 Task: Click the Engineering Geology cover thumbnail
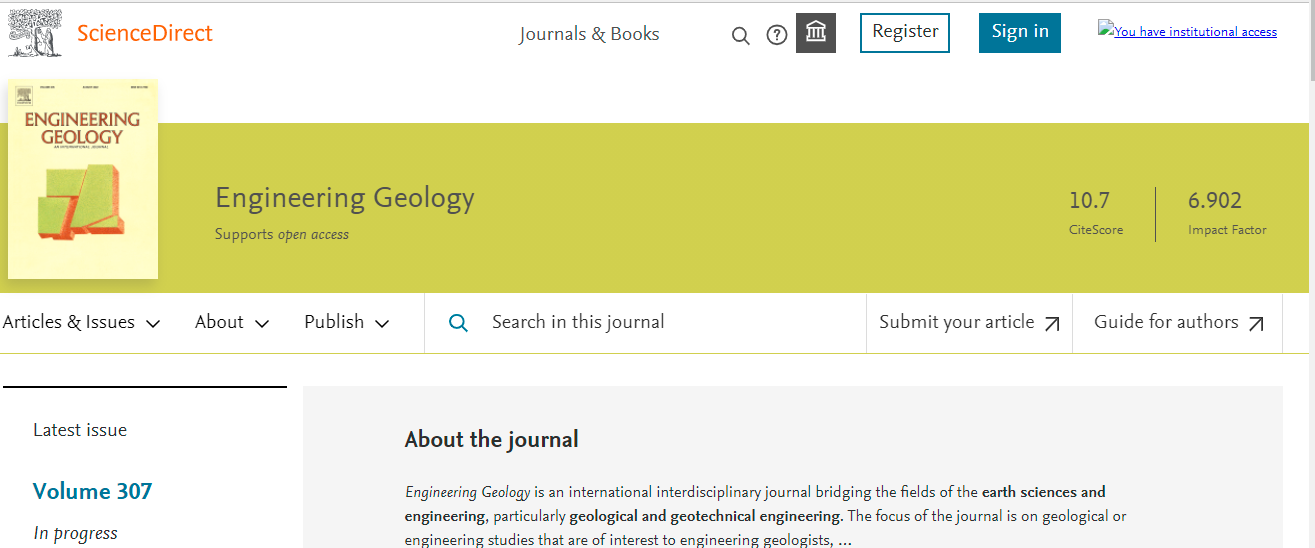tap(83, 180)
